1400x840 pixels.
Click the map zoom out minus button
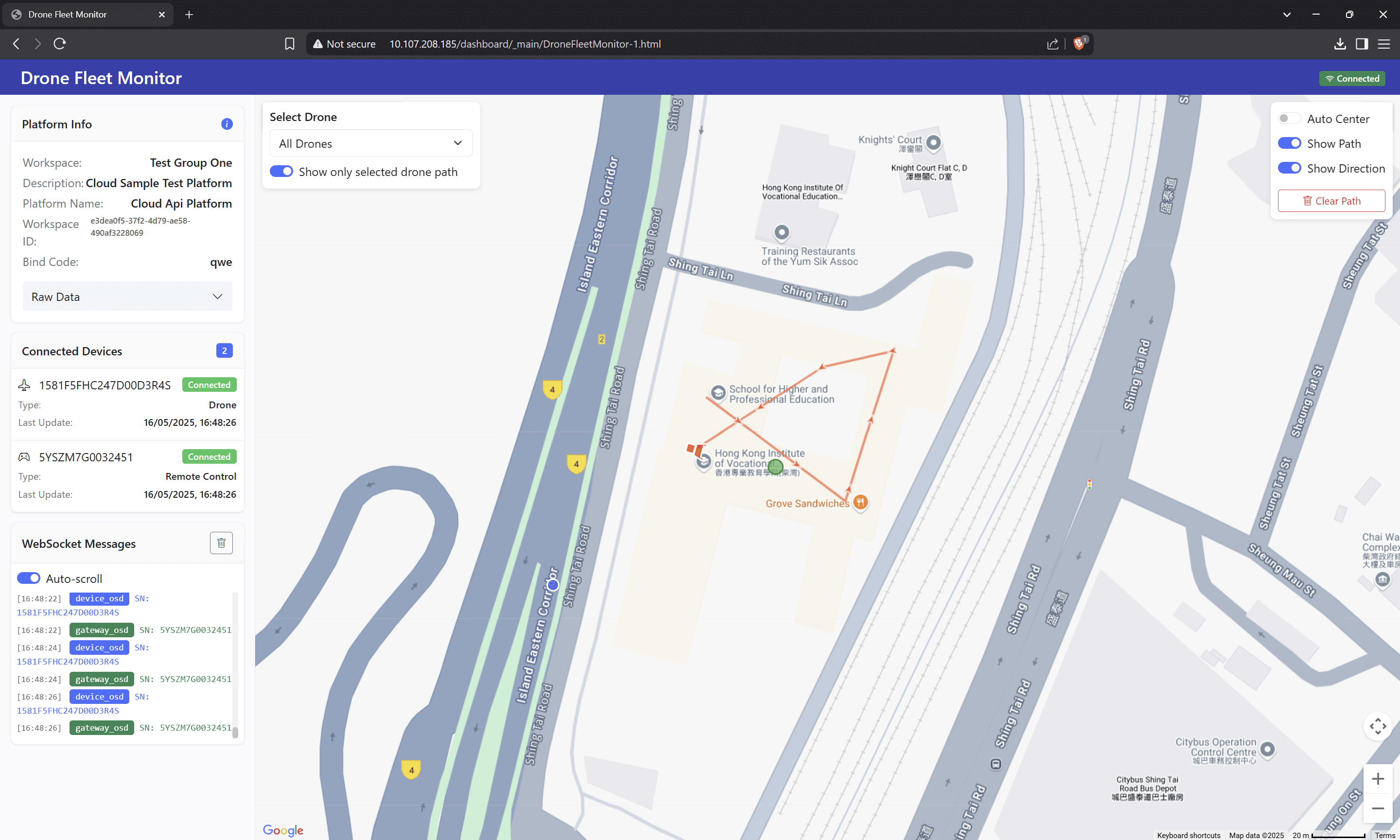click(x=1377, y=808)
